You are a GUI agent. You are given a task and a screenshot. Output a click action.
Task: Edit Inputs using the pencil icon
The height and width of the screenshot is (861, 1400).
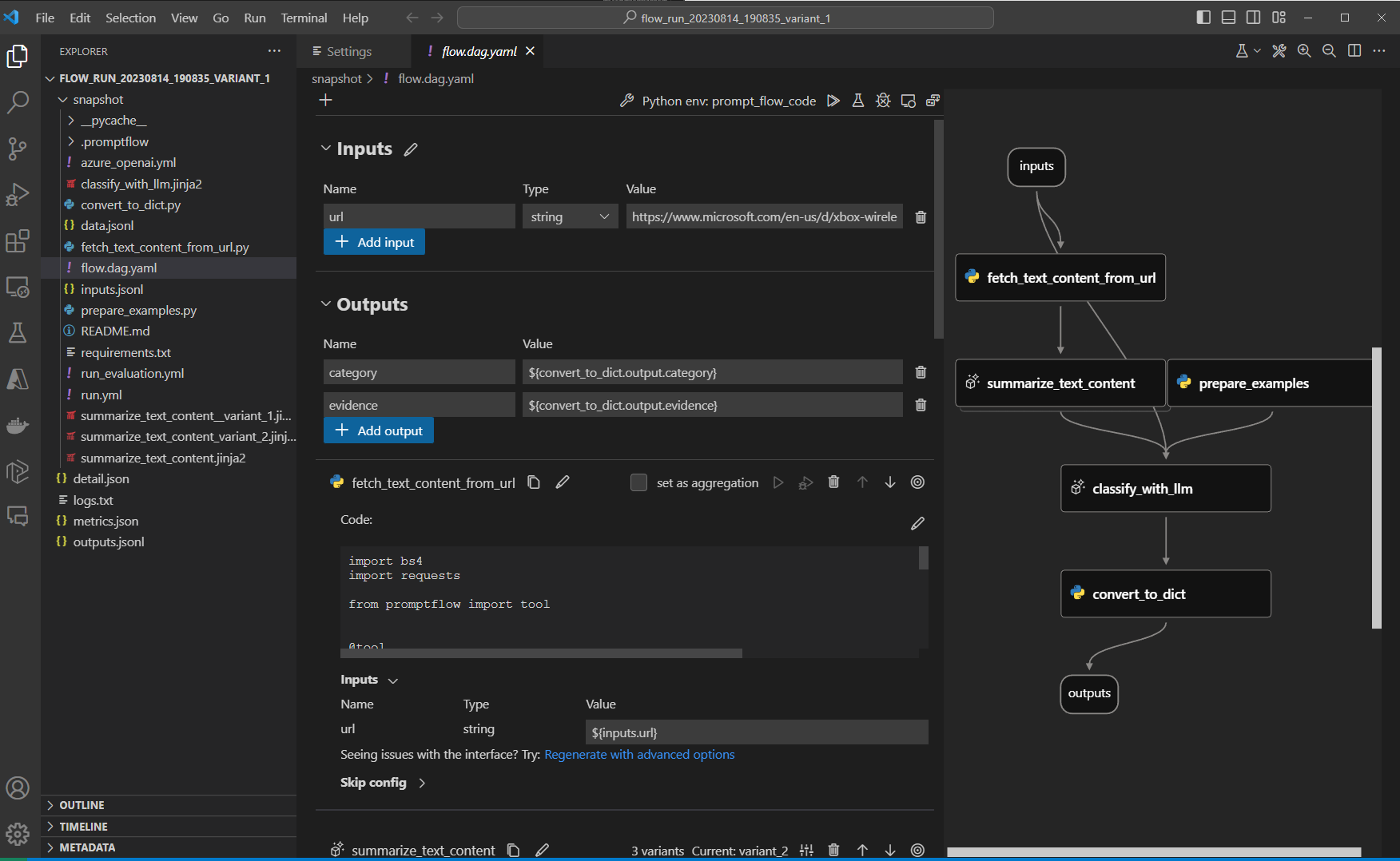(x=411, y=149)
